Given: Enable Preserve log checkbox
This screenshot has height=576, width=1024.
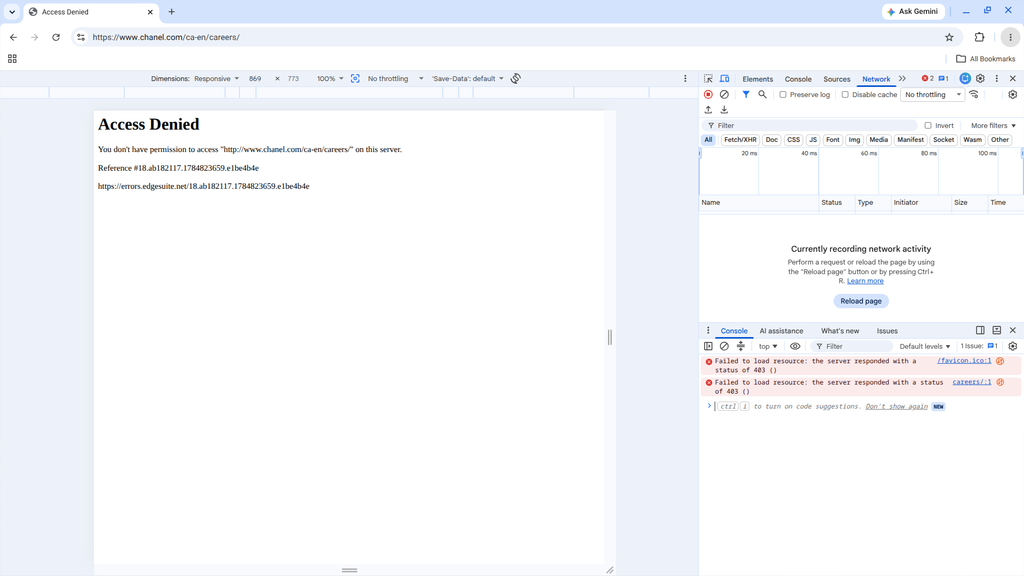Looking at the screenshot, I should pos(783,95).
